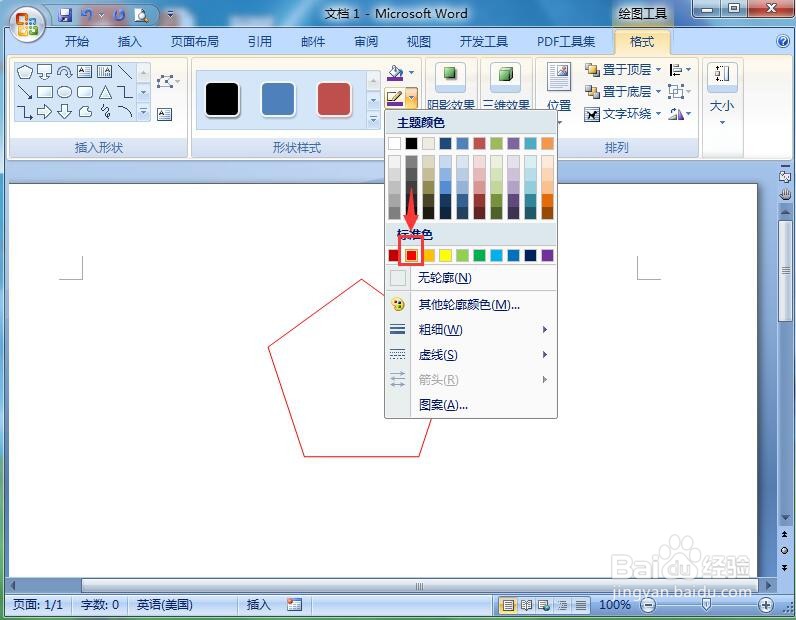Image resolution: width=796 pixels, height=620 pixels.
Task: Open the 插入 ribbon tab
Action: [x=129, y=42]
